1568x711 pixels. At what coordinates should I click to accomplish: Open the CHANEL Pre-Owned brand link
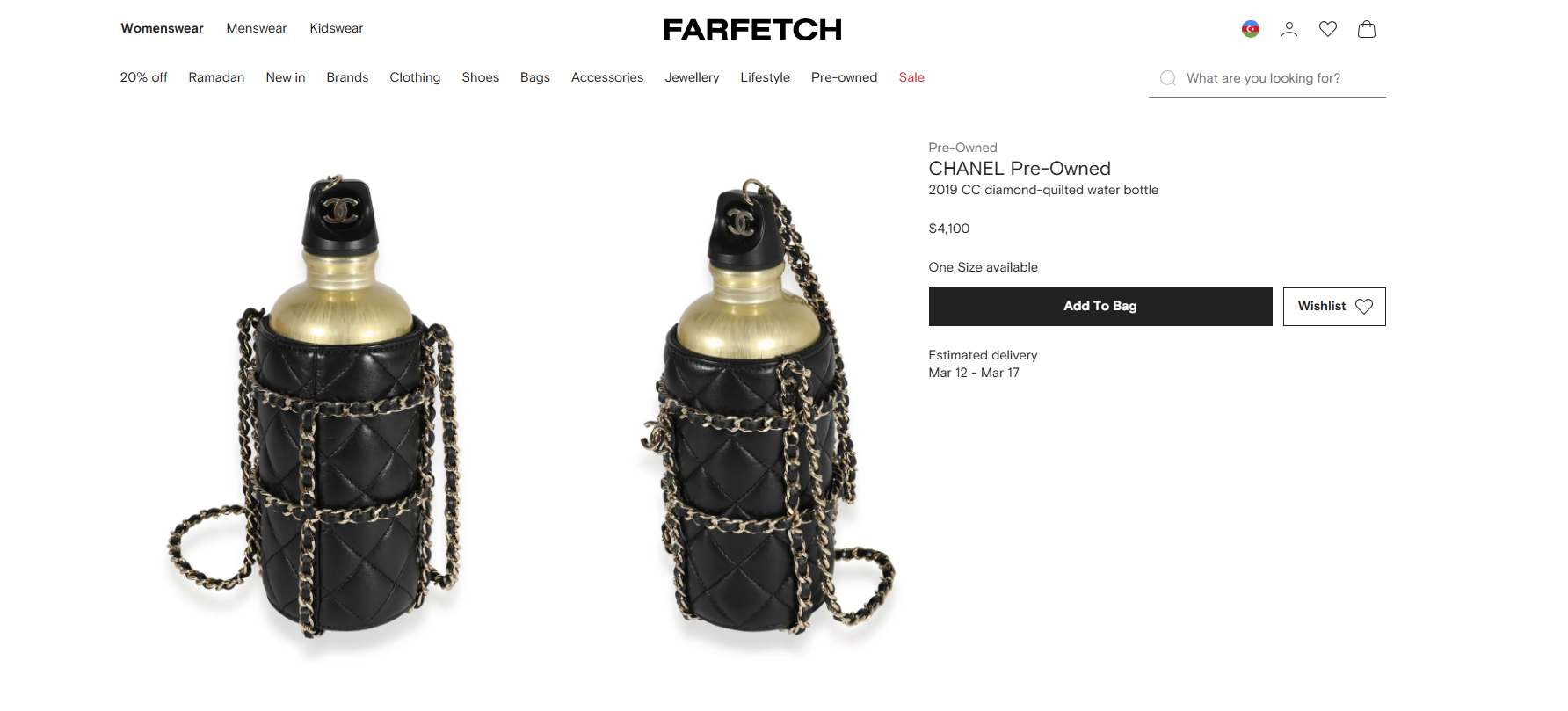(1020, 169)
